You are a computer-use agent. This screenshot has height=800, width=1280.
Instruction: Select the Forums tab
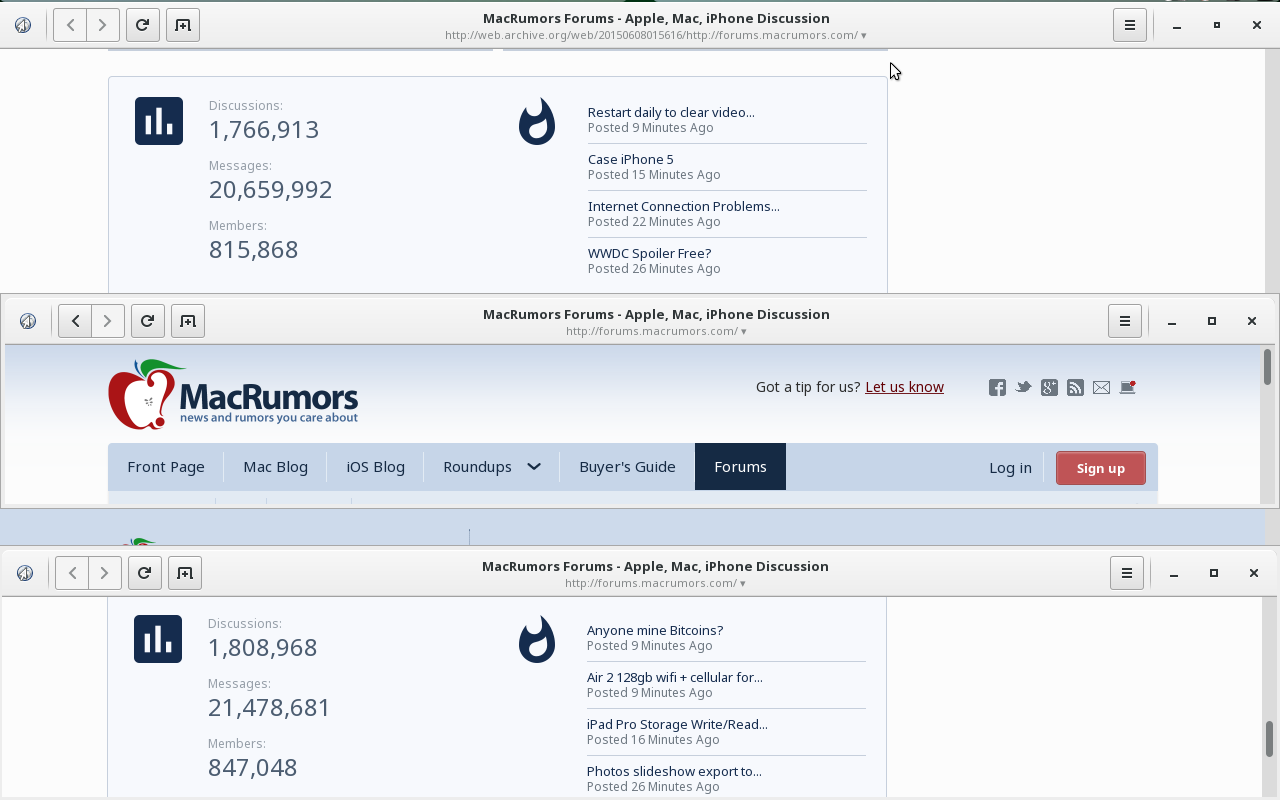click(740, 467)
